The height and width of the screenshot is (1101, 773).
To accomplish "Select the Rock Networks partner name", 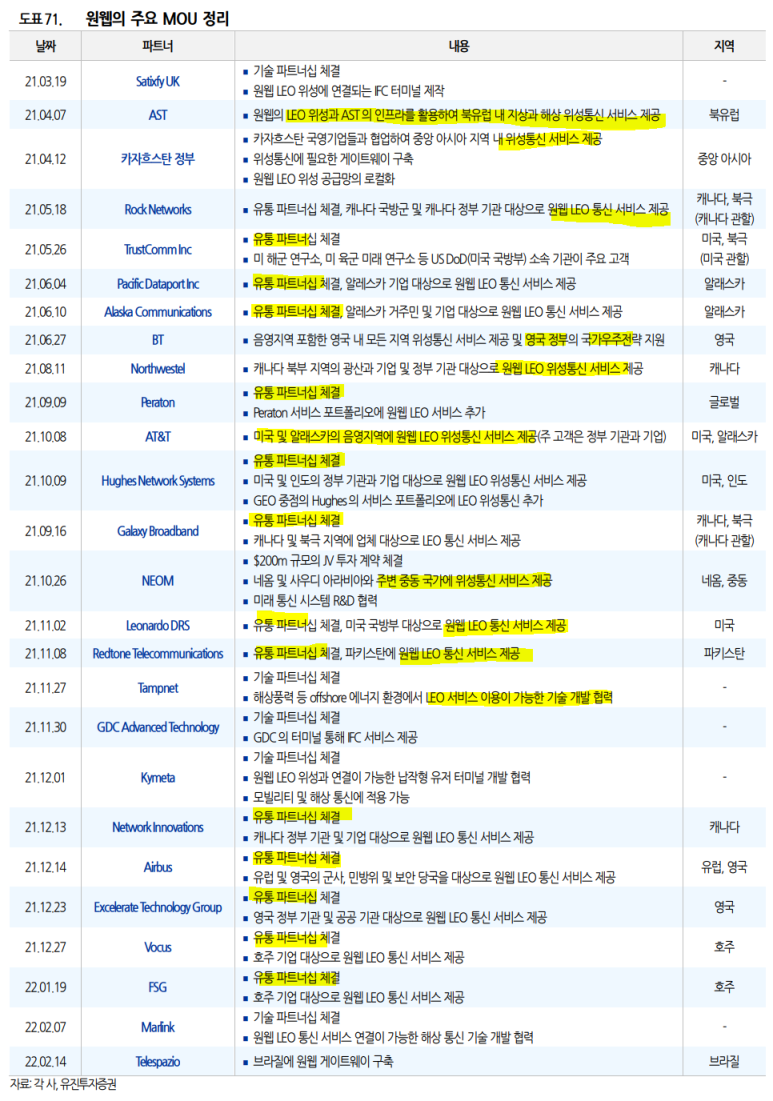I will point(158,209).
